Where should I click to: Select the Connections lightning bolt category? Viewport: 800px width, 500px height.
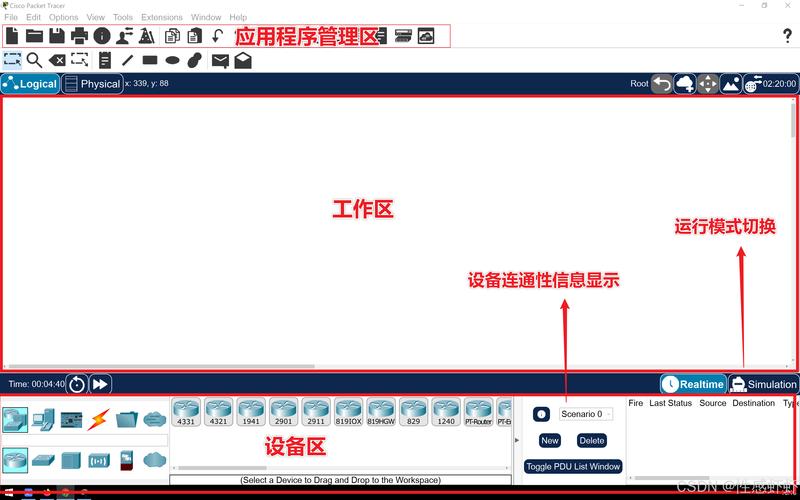[99, 419]
